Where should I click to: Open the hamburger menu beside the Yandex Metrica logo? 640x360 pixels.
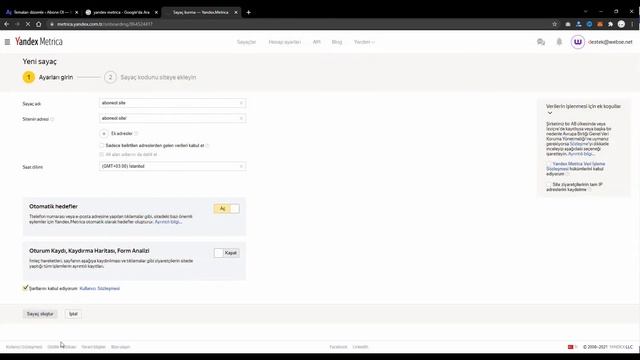[7, 42]
